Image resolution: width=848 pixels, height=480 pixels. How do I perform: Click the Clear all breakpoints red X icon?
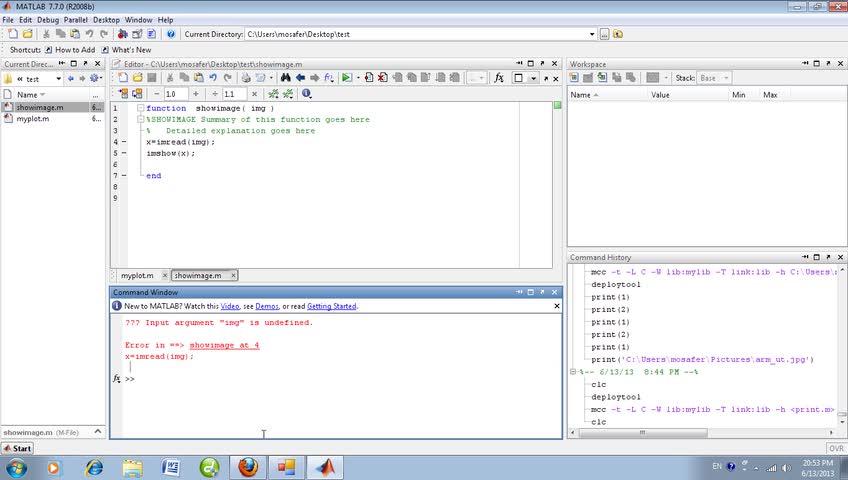point(382,78)
